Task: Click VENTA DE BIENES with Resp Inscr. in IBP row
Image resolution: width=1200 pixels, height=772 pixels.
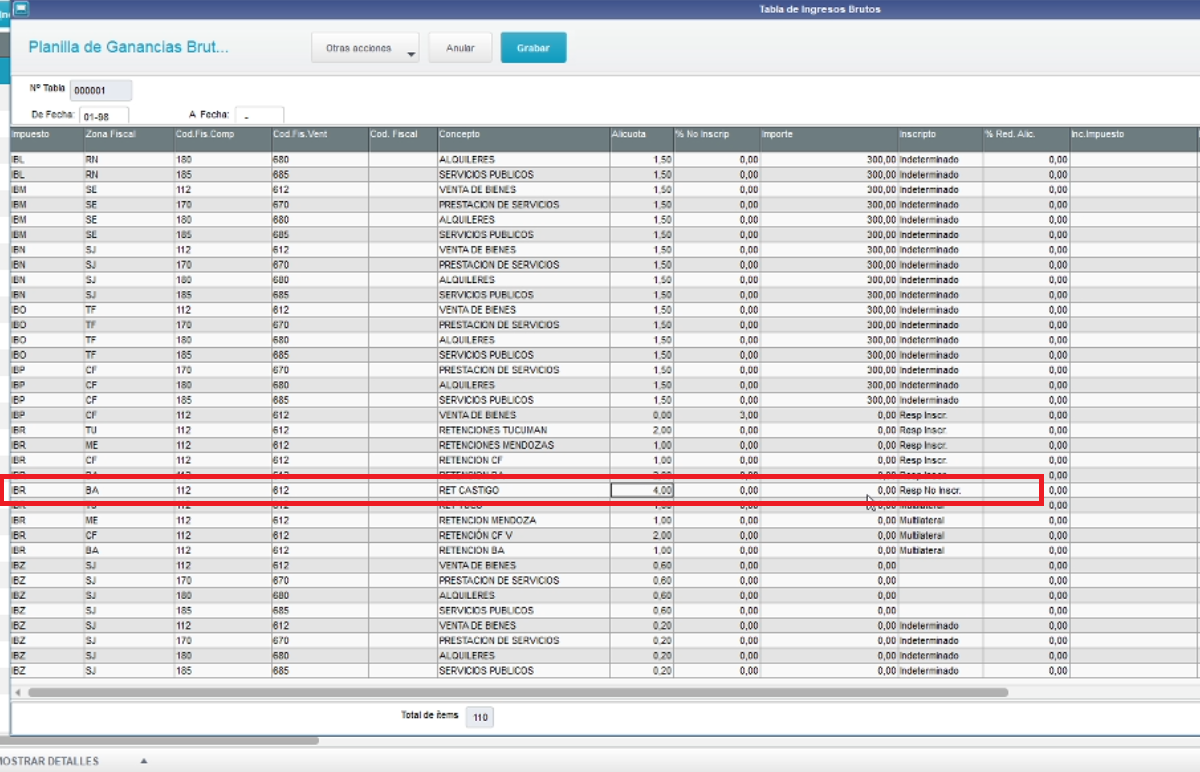Action: [523, 415]
